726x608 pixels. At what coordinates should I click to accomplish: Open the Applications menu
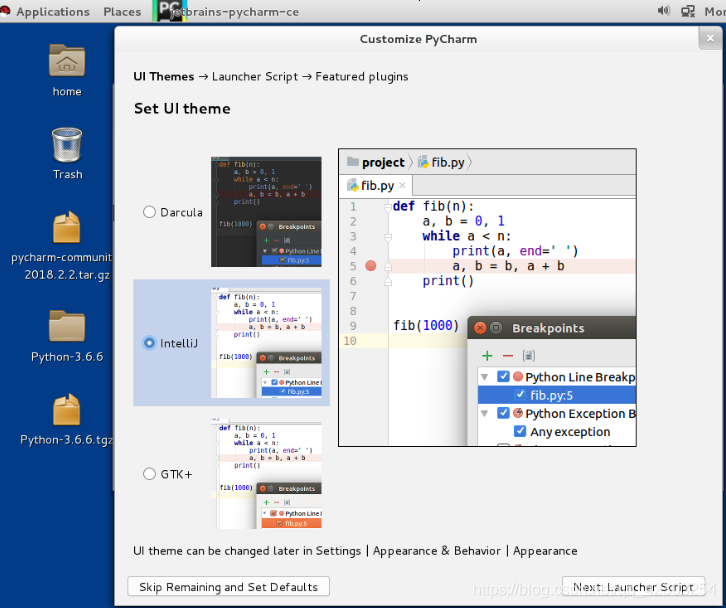(x=53, y=12)
